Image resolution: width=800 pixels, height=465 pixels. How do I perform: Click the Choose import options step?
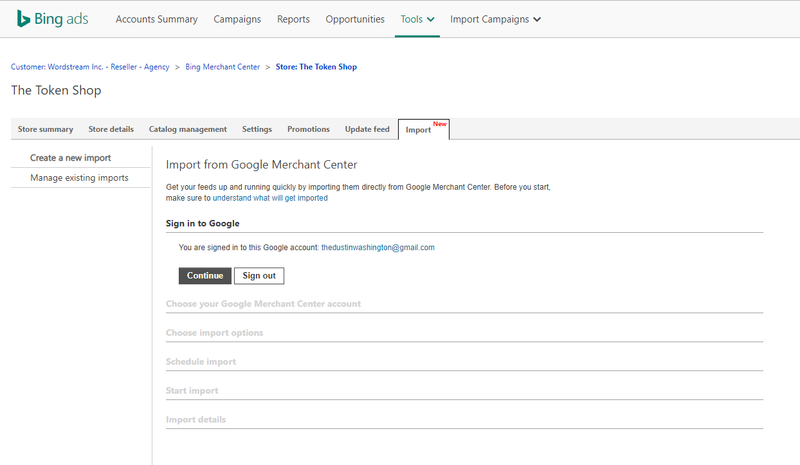[x=214, y=333]
